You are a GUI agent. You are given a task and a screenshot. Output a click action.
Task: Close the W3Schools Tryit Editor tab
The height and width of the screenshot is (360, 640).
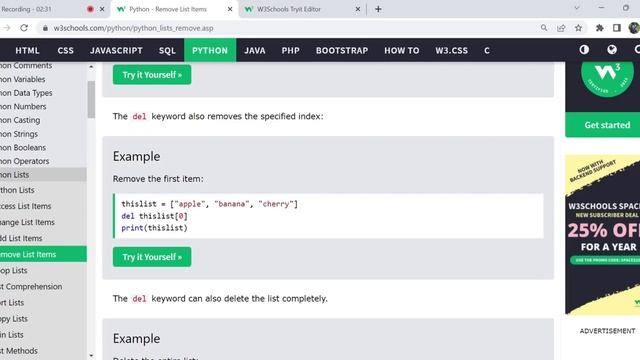[x=358, y=9]
